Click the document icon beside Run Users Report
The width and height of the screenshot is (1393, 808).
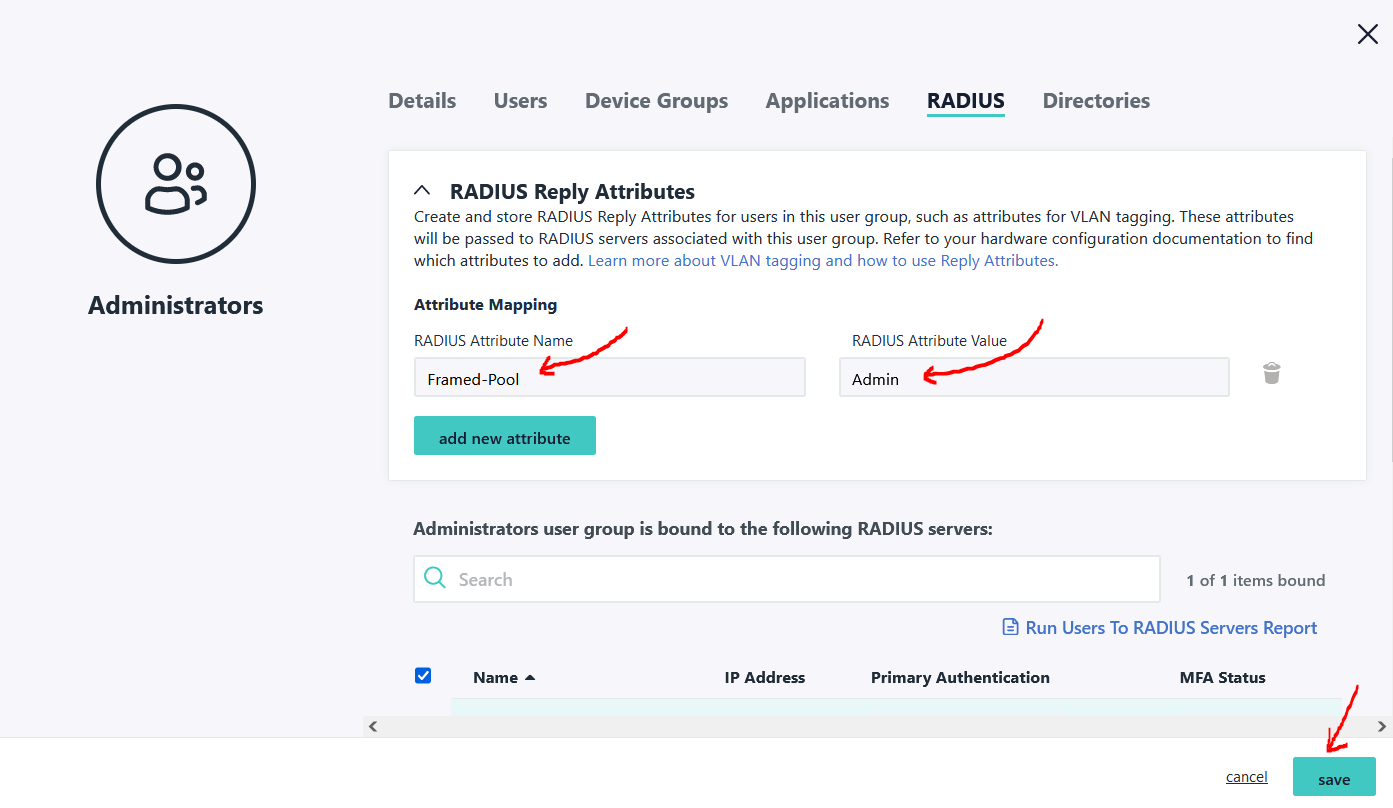1010,626
